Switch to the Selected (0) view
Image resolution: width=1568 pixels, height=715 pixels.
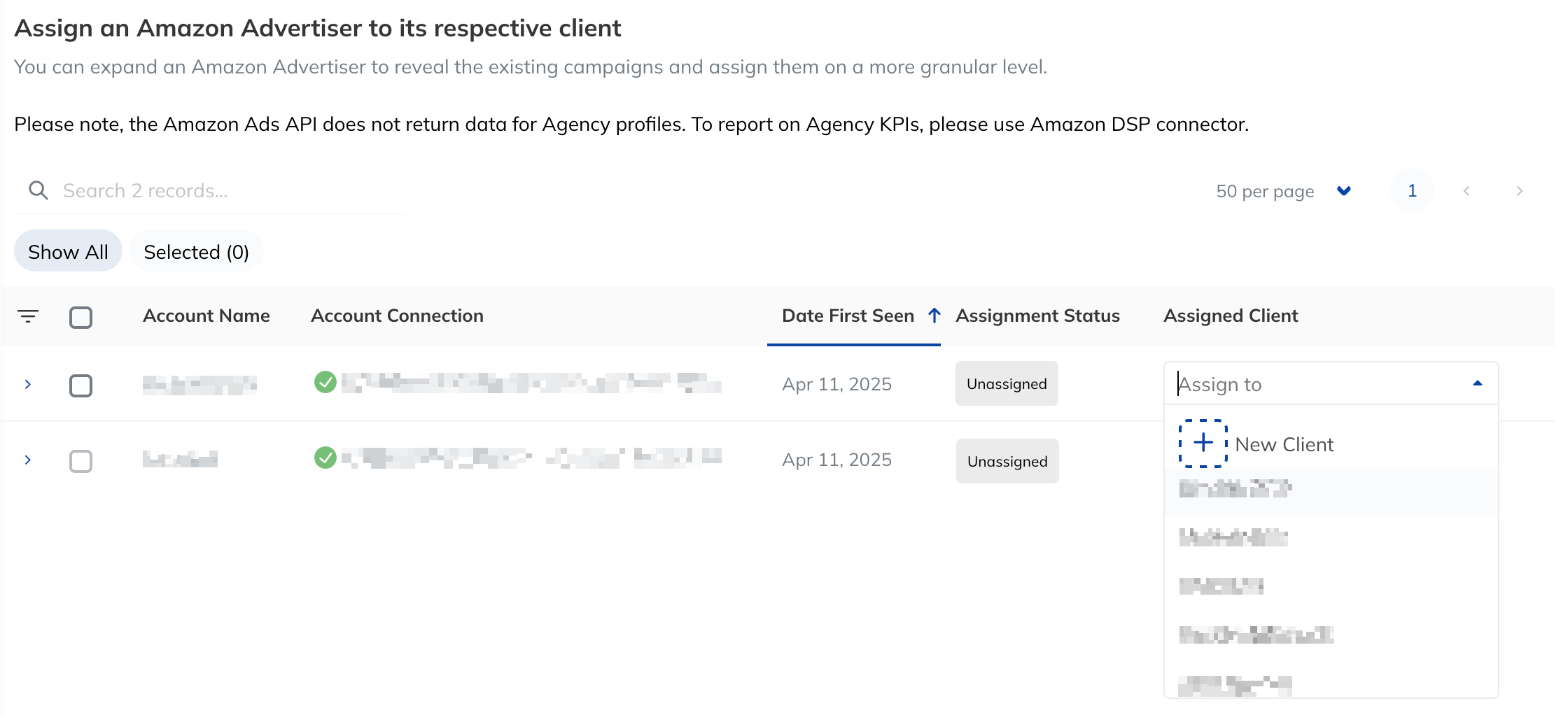pos(197,251)
